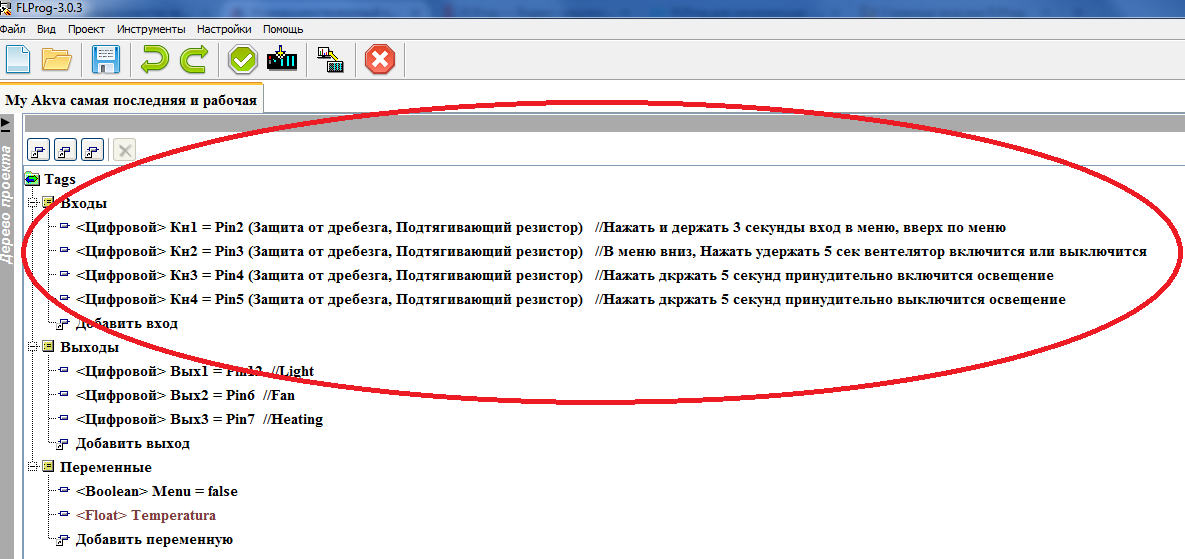The width and height of the screenshot is (1185, 559).
Task: Select the Boolean Menu = false variable
Action: (156, 491)
